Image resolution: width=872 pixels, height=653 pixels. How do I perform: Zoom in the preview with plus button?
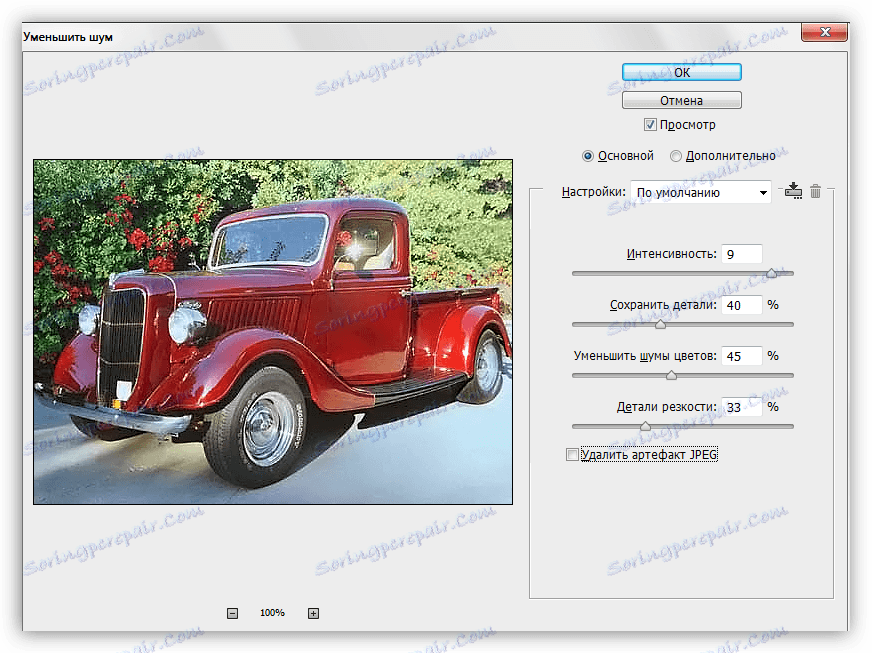pos(313,613)
